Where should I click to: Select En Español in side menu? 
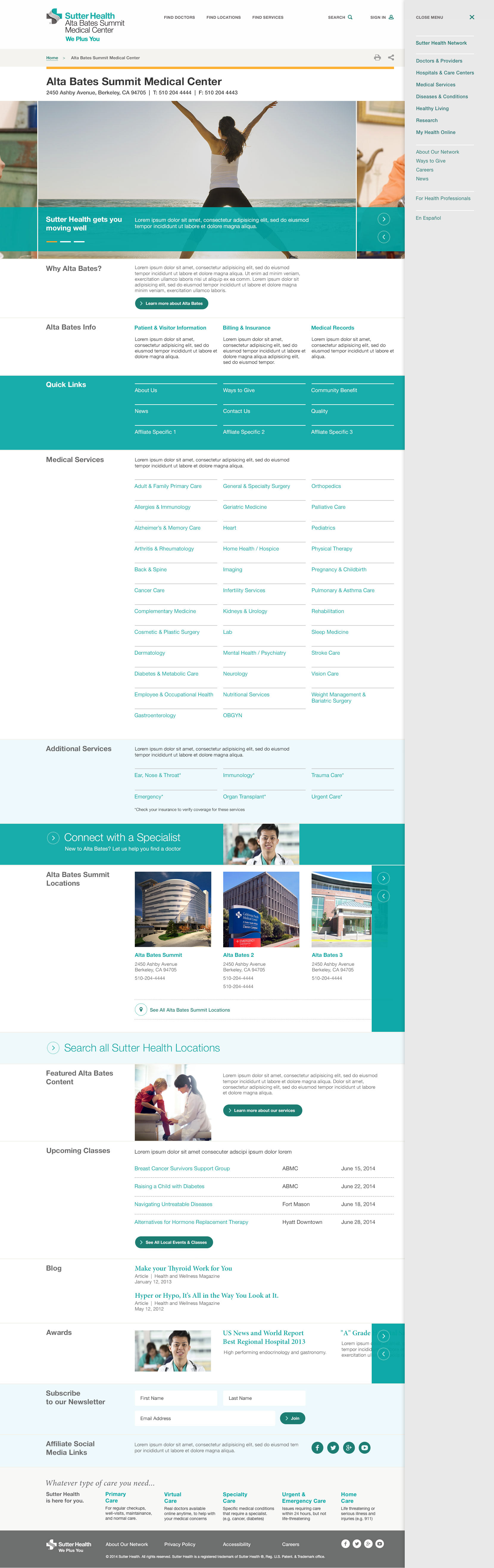428,218
